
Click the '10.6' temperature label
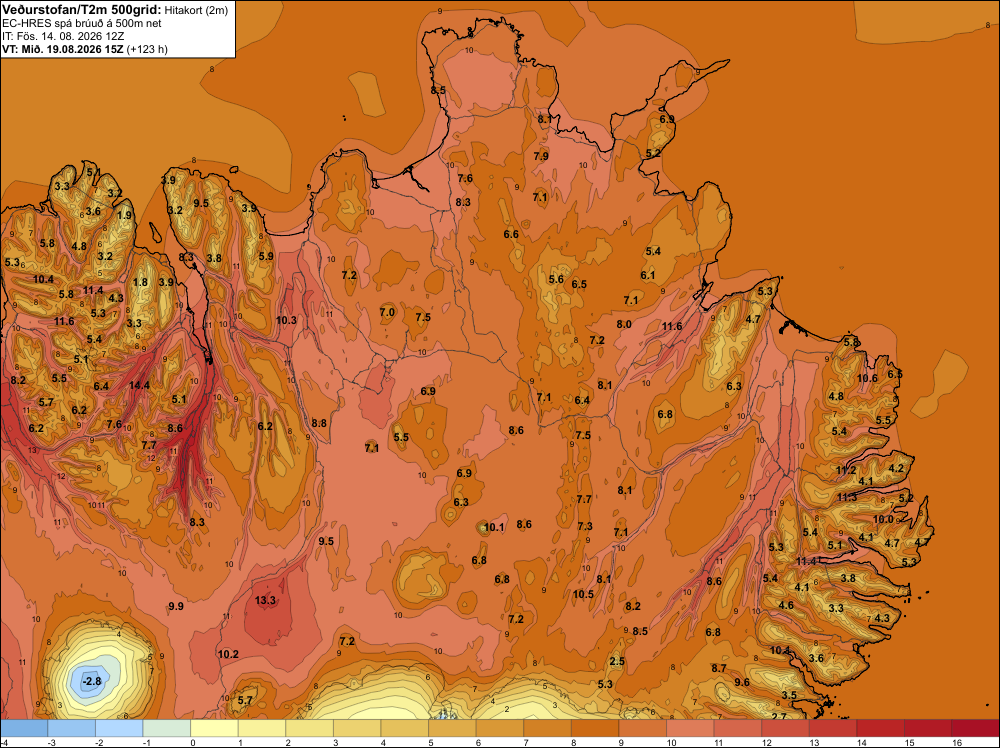click(x=867, y=378)
